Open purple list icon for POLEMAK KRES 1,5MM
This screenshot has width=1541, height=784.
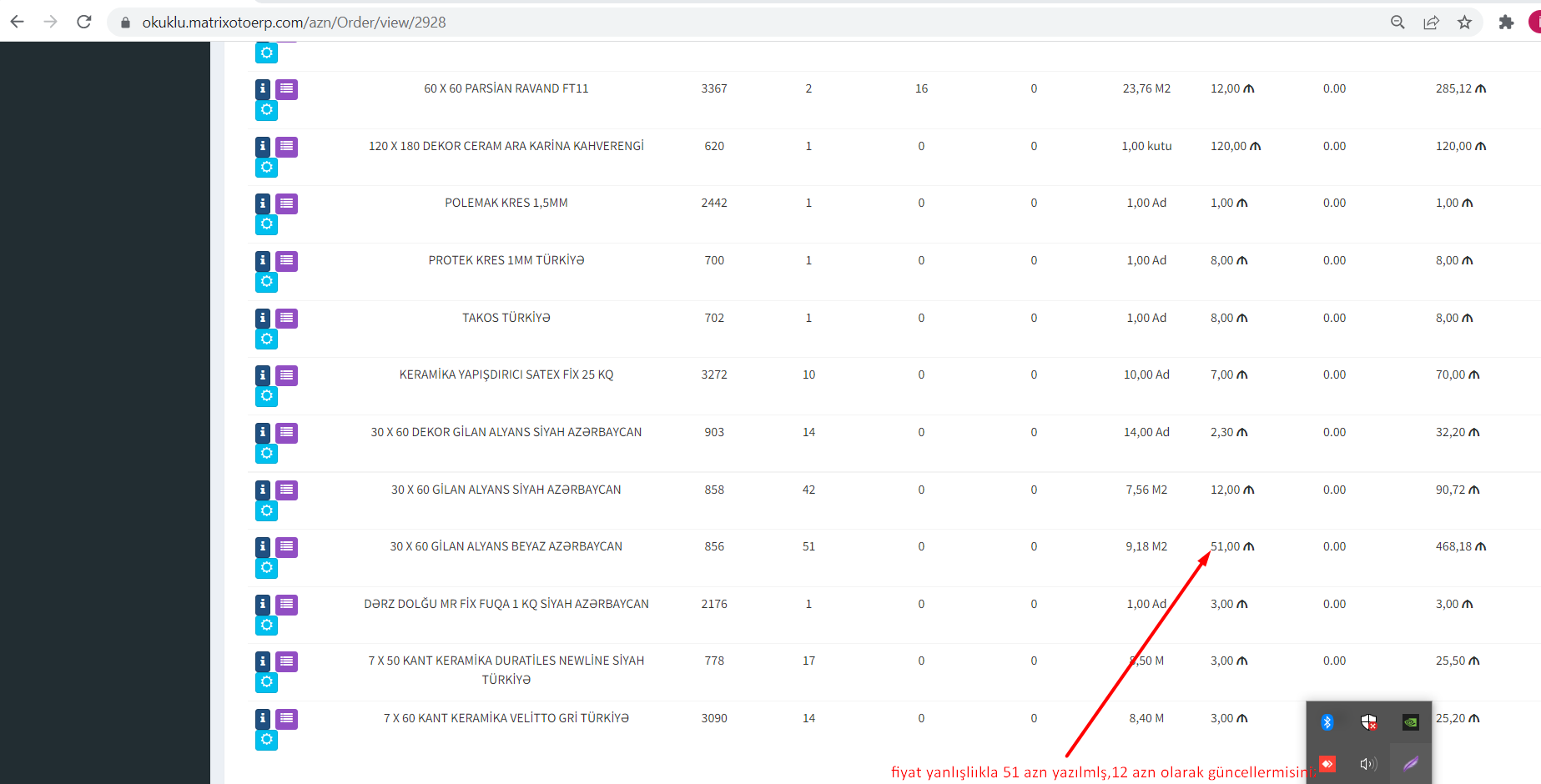tap(286, 204)
